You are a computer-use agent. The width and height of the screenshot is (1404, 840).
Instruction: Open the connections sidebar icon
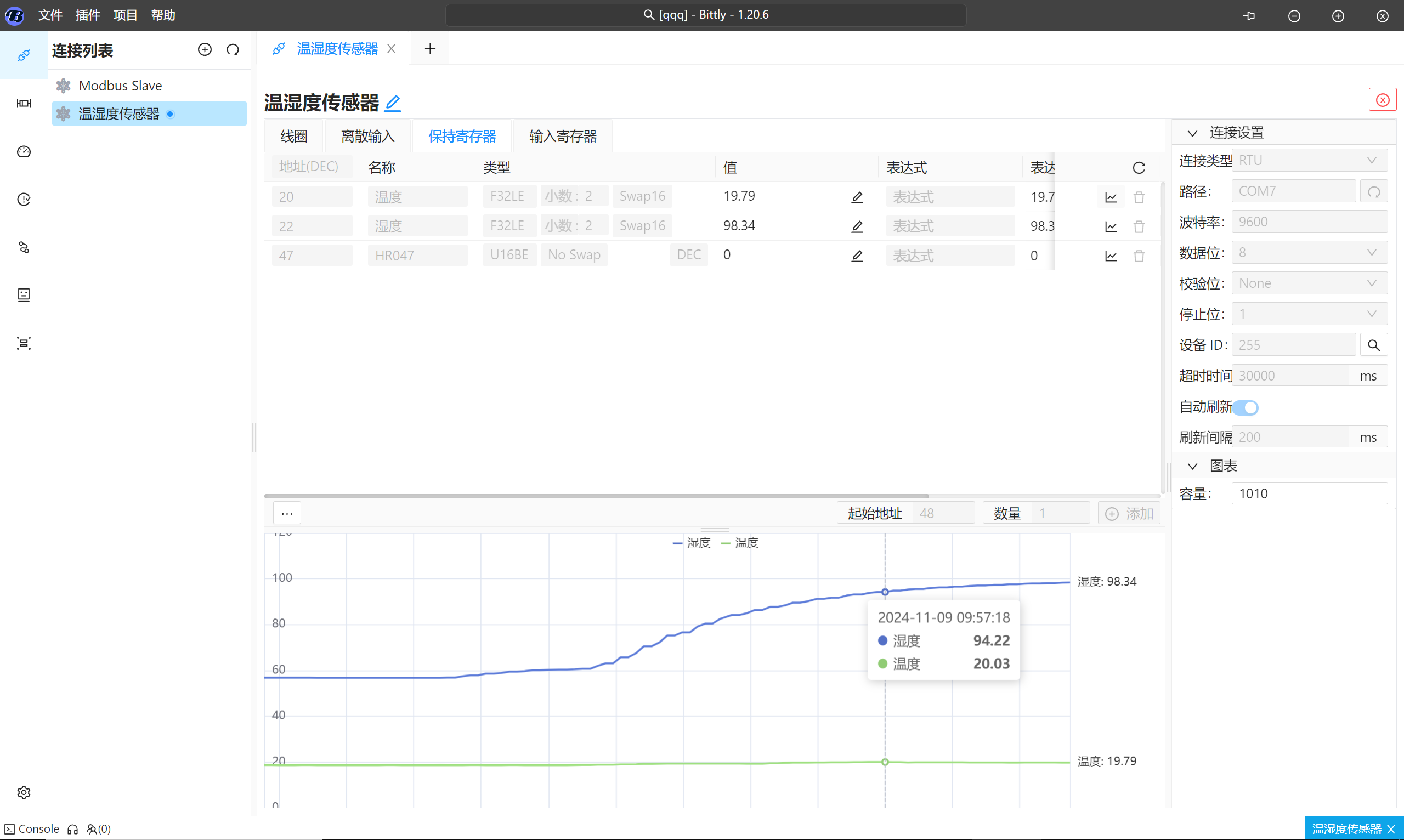tap(24, 55)
